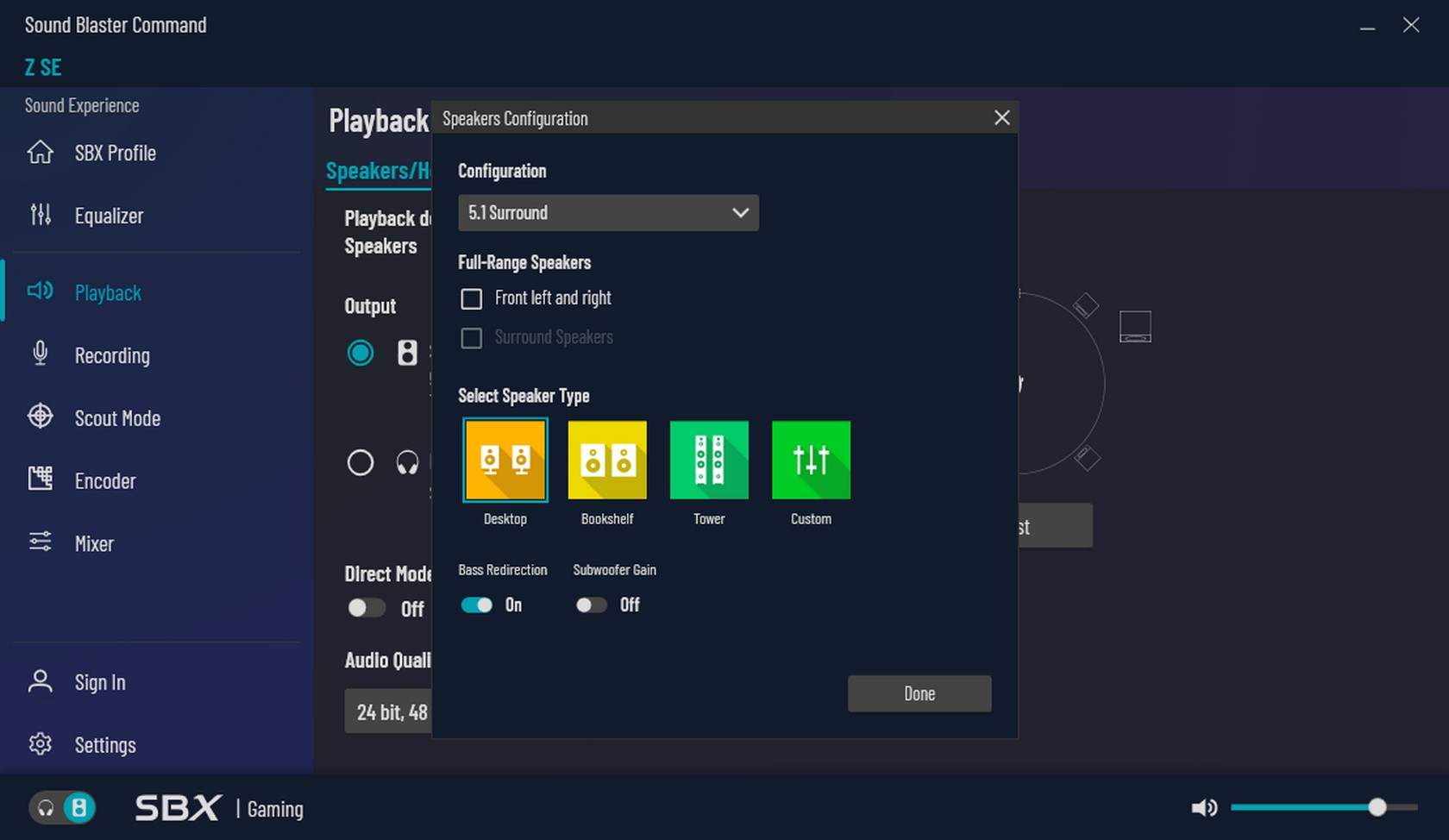Viewport: 1449px width, 840px height.
Task: Select the Playback speaker icon in sidebar
Action: (x=40, y=291)
